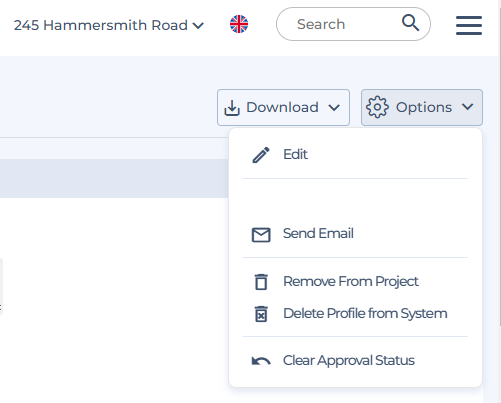Open the Download dropdown chevron
Image resolution: width=501 pixels, height=403 pixels.
pos(334,108)
